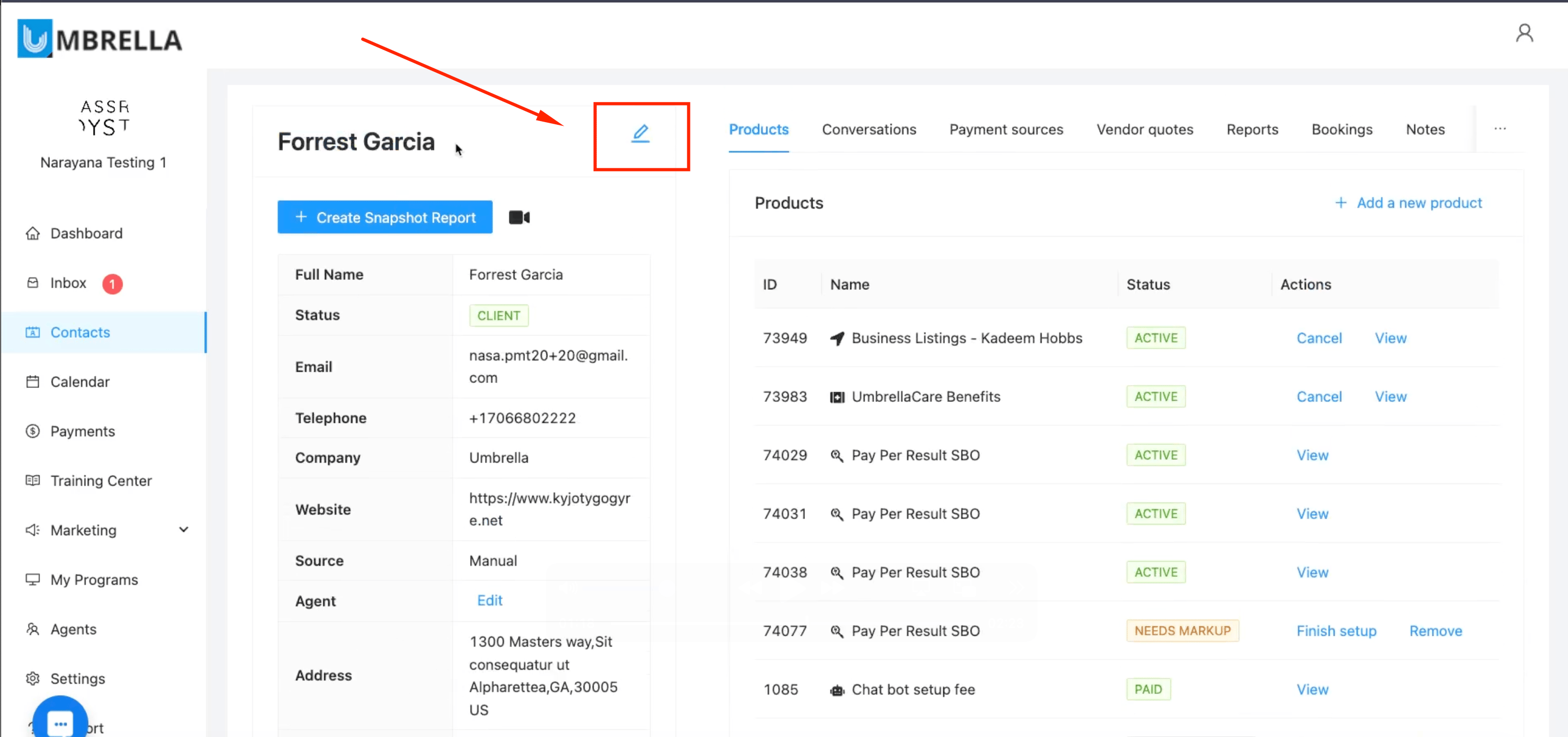Click the Payments dollar icon
Screen dimensions: 1568x737
click(x=33, y=431)
